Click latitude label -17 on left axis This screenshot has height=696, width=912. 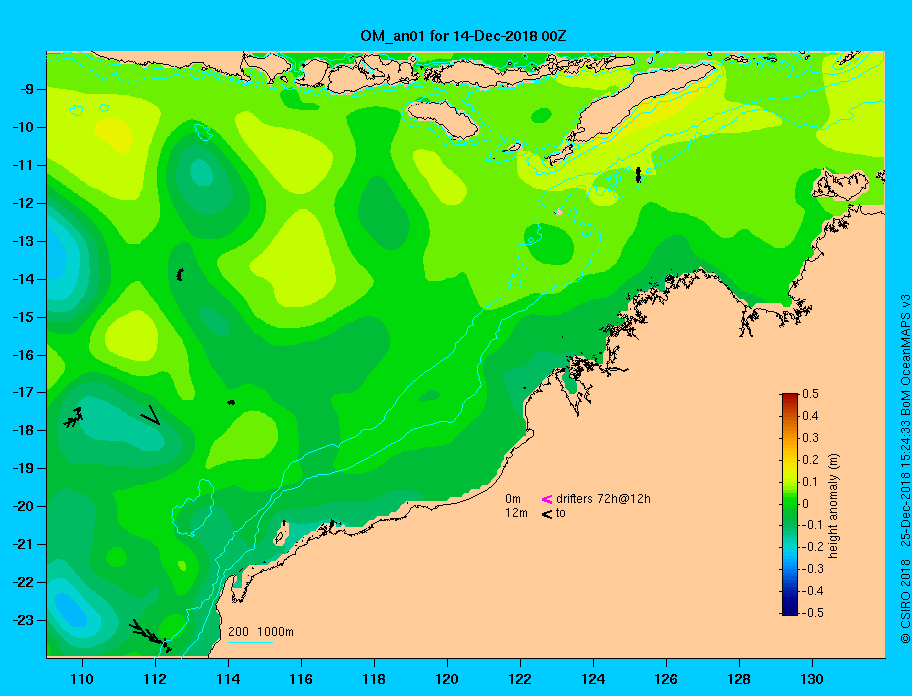[x=22, y=392]
